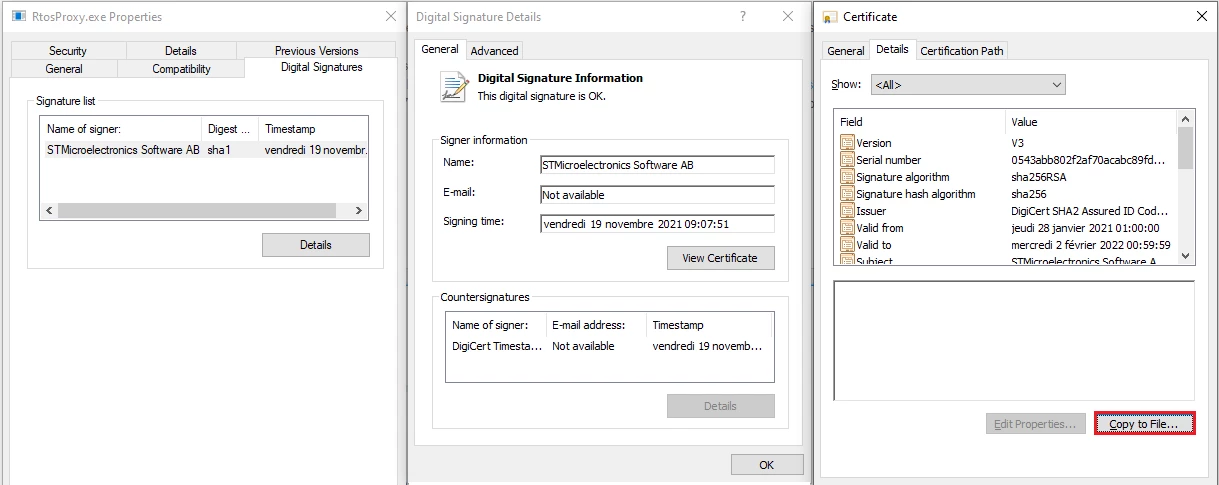
Task: Select the value mercredi 2 février 2022
Action: tap(1091, 245)
